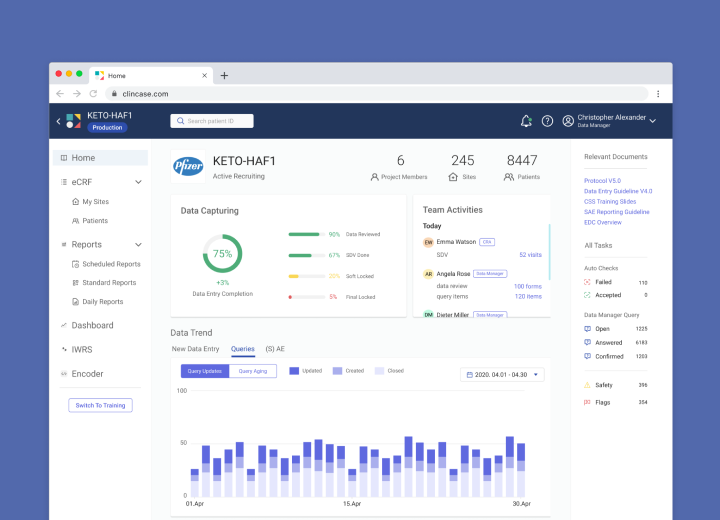Click the Switch To Training button
720x520 pixels.
pos(100,405)
